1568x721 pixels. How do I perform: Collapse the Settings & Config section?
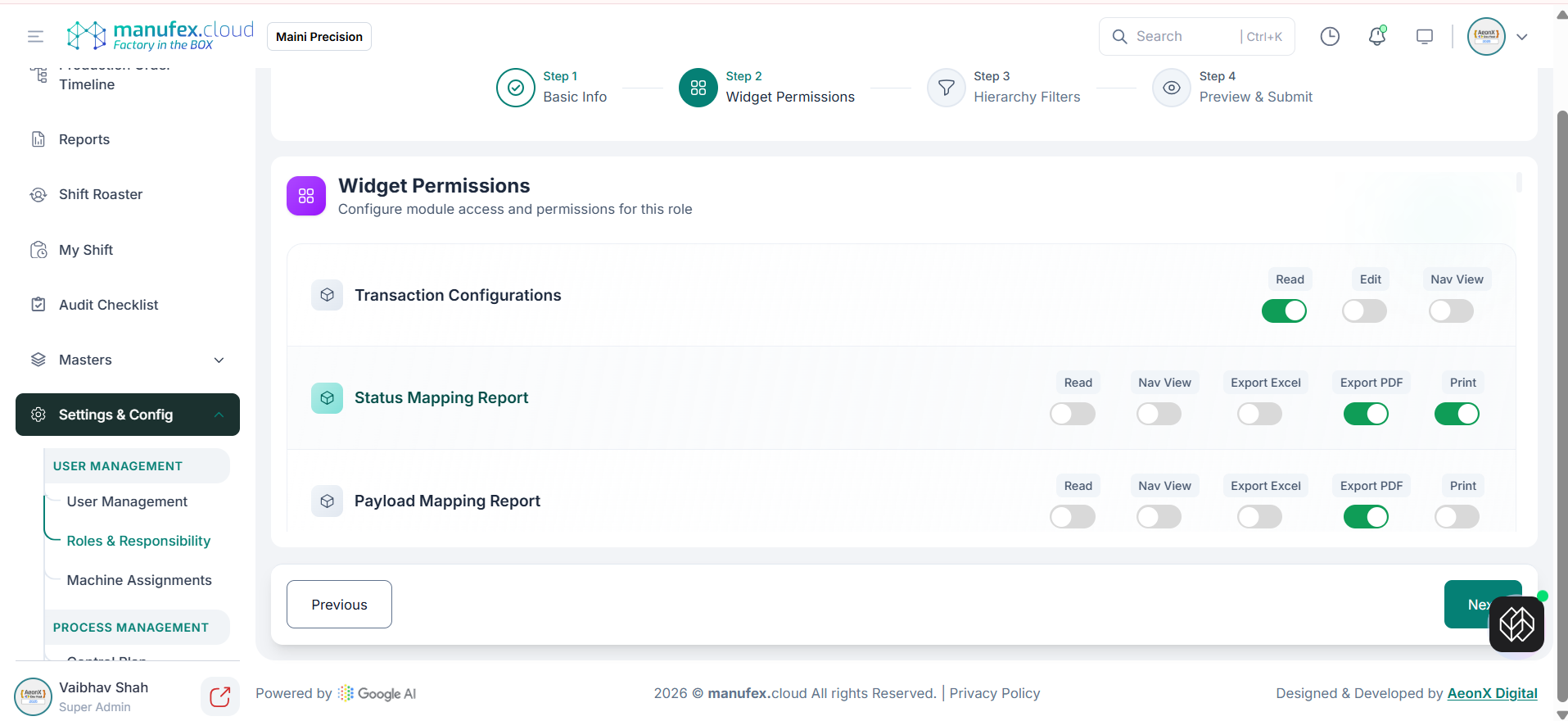click(x=219, y=415)
